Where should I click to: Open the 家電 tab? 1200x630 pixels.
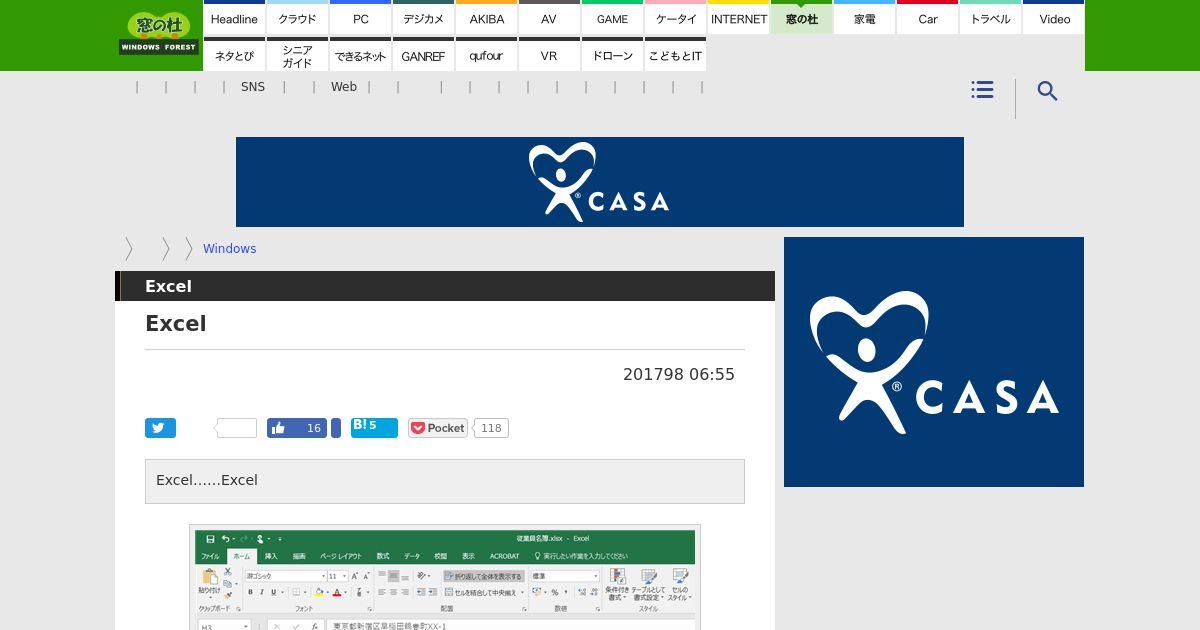point(864,18)
